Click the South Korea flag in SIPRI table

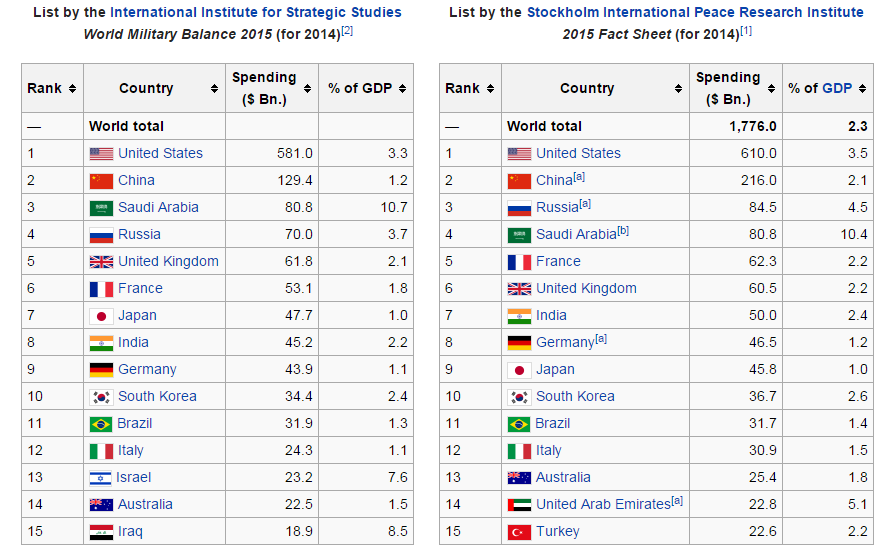pos(519,397)
